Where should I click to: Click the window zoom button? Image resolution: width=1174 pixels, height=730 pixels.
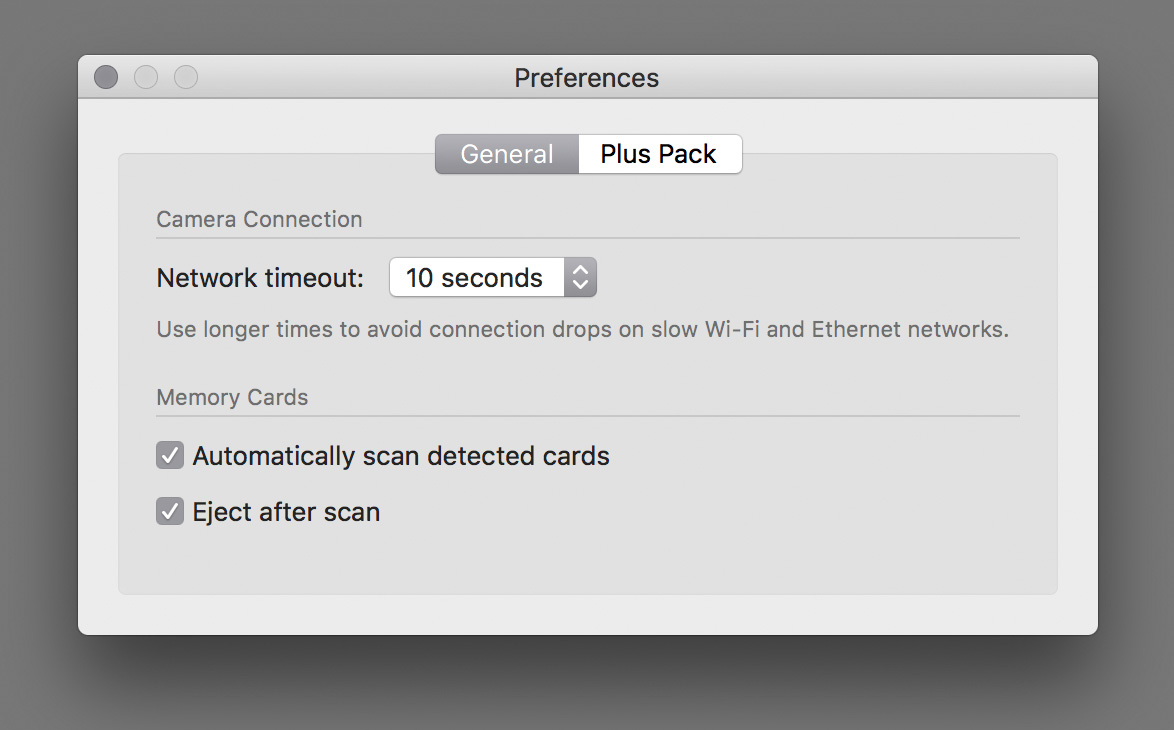pyautogui.click(x=186, y=77)
